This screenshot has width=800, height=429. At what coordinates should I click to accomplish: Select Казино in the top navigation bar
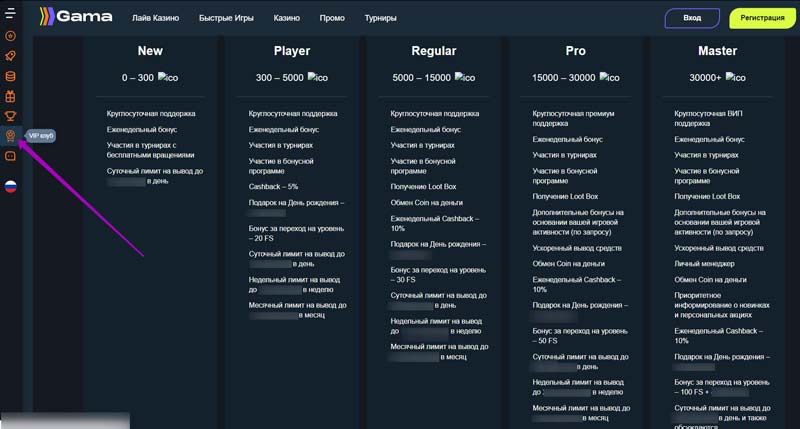coord(287,19)
